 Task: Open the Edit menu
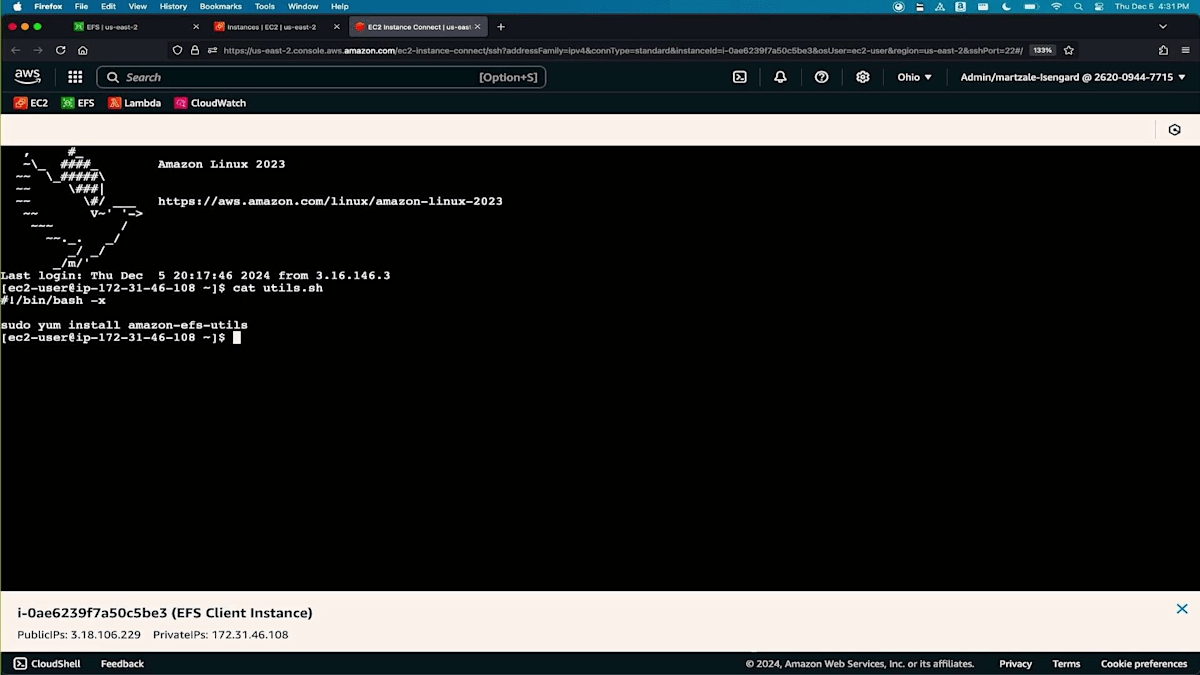(108, 6)
